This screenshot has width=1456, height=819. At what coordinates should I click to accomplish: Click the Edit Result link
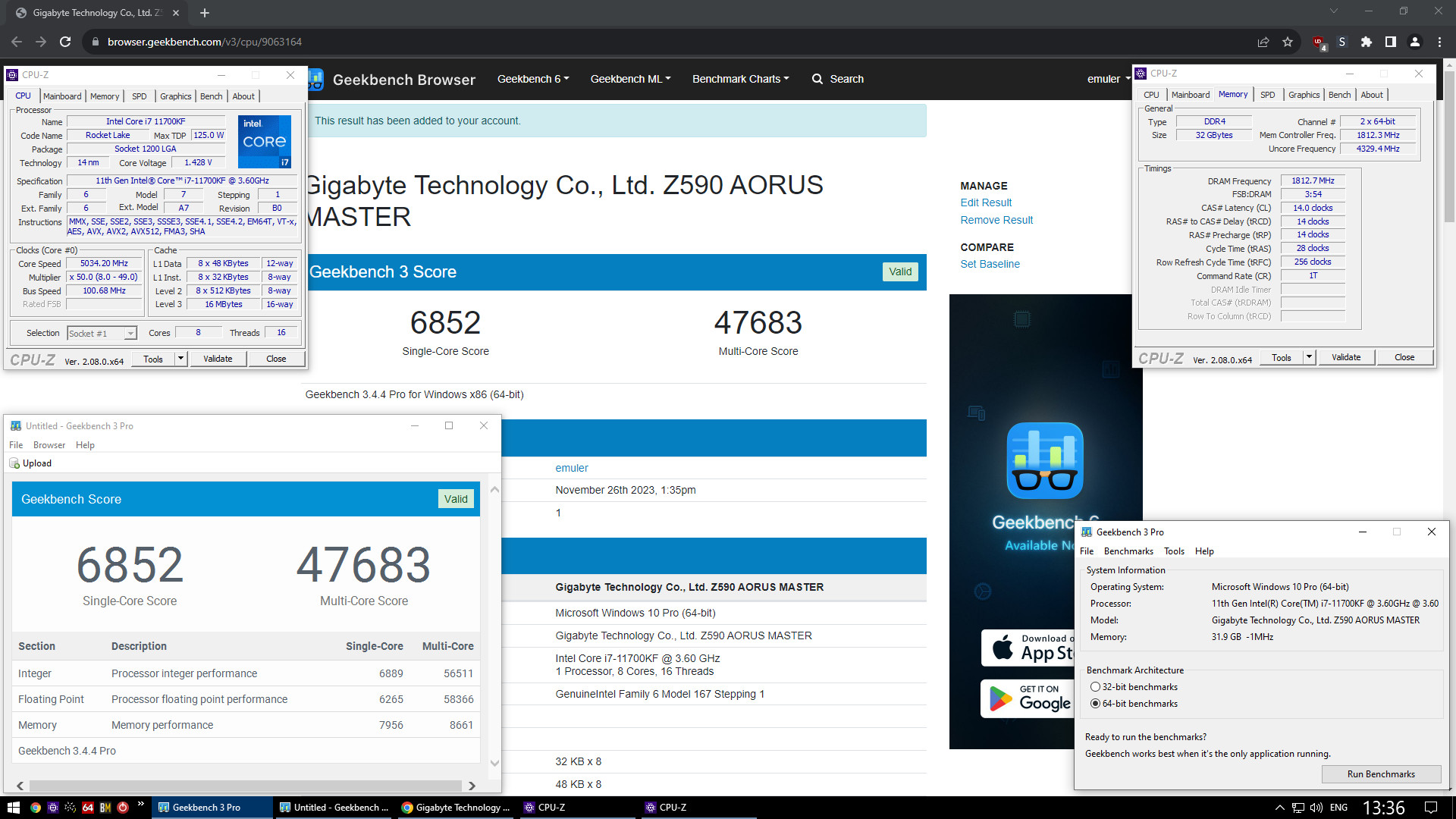pyautogui.click(x=986, y=202)
